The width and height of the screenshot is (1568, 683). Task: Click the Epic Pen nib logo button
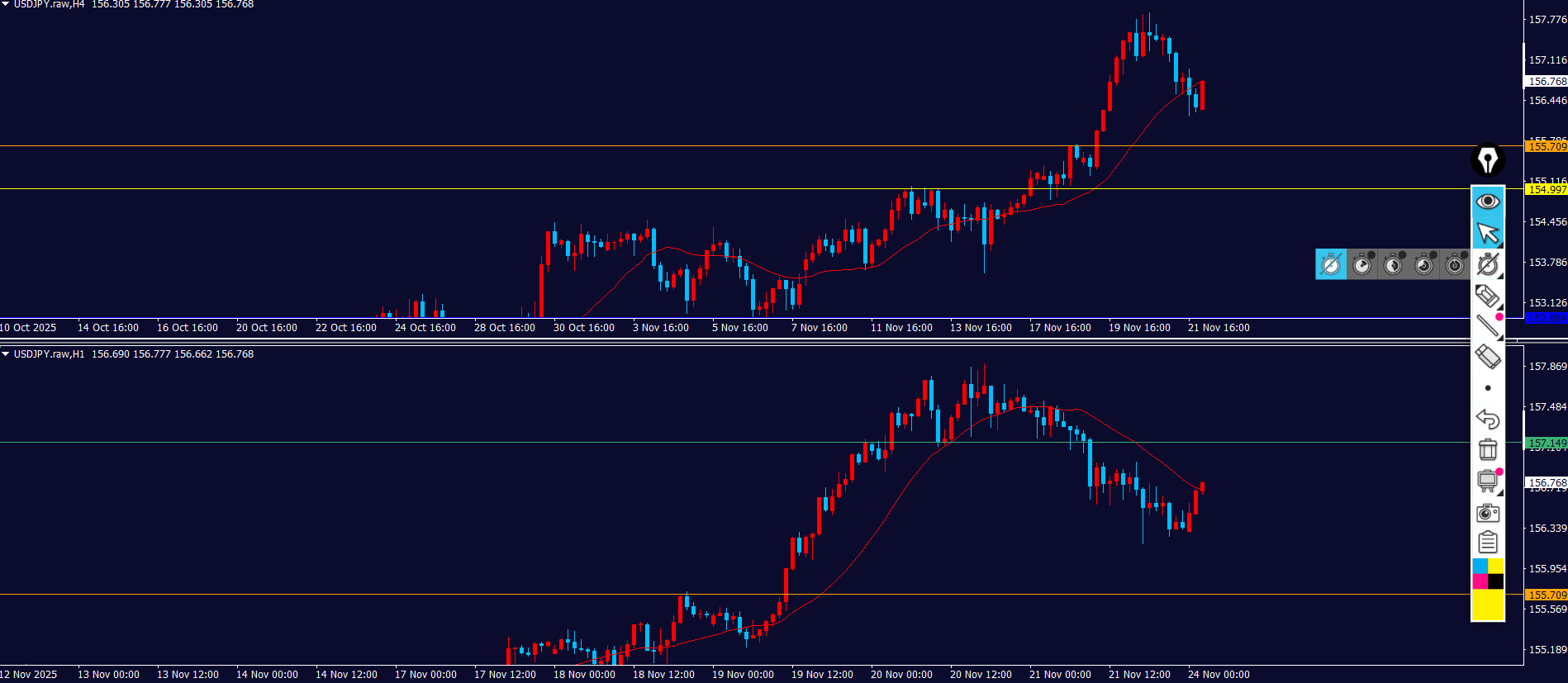pos(1487,159)
